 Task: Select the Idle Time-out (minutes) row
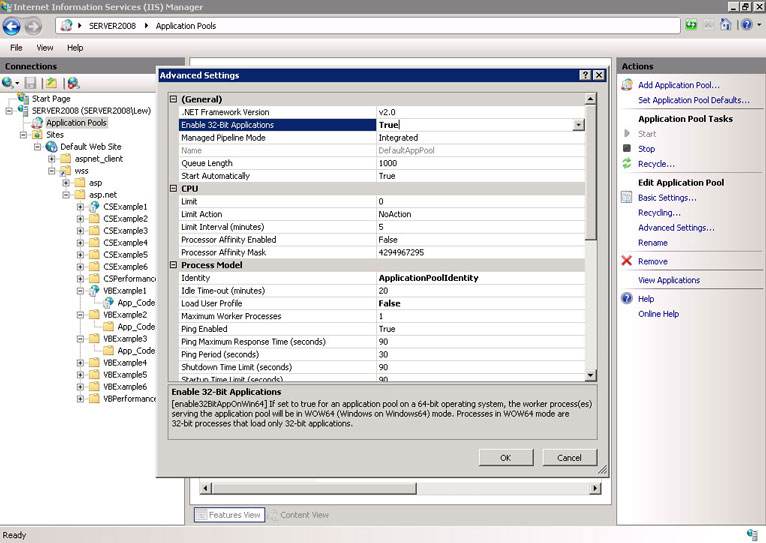tap(382, 291)
